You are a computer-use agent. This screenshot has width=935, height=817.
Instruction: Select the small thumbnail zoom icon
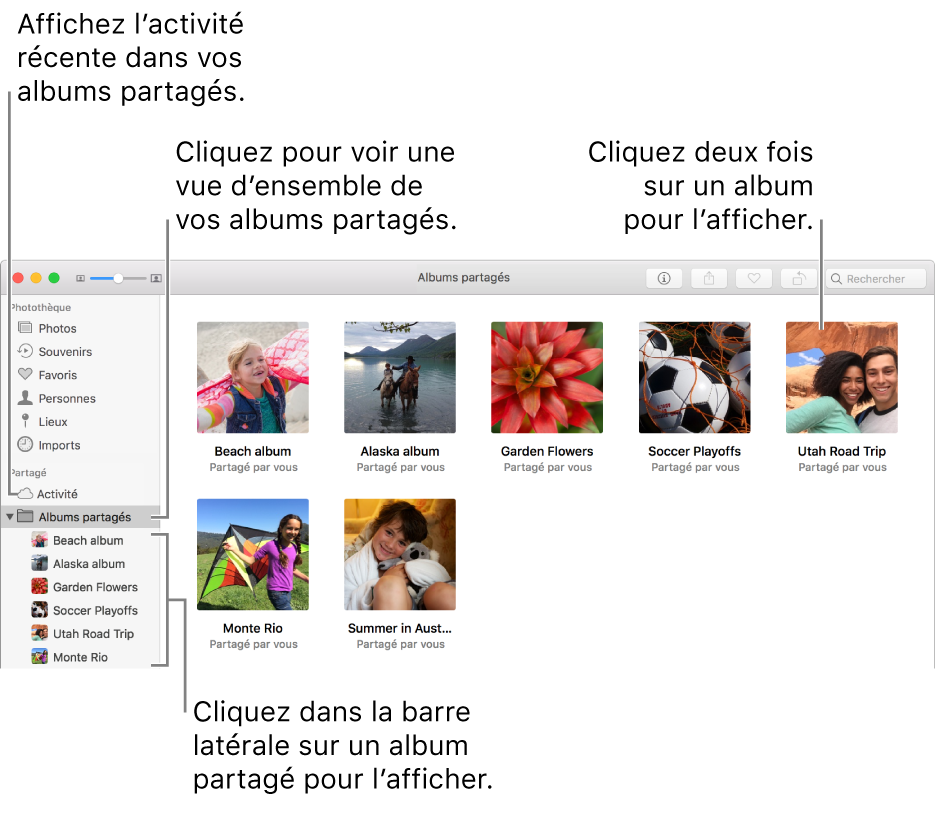click(x=80, y=279)
